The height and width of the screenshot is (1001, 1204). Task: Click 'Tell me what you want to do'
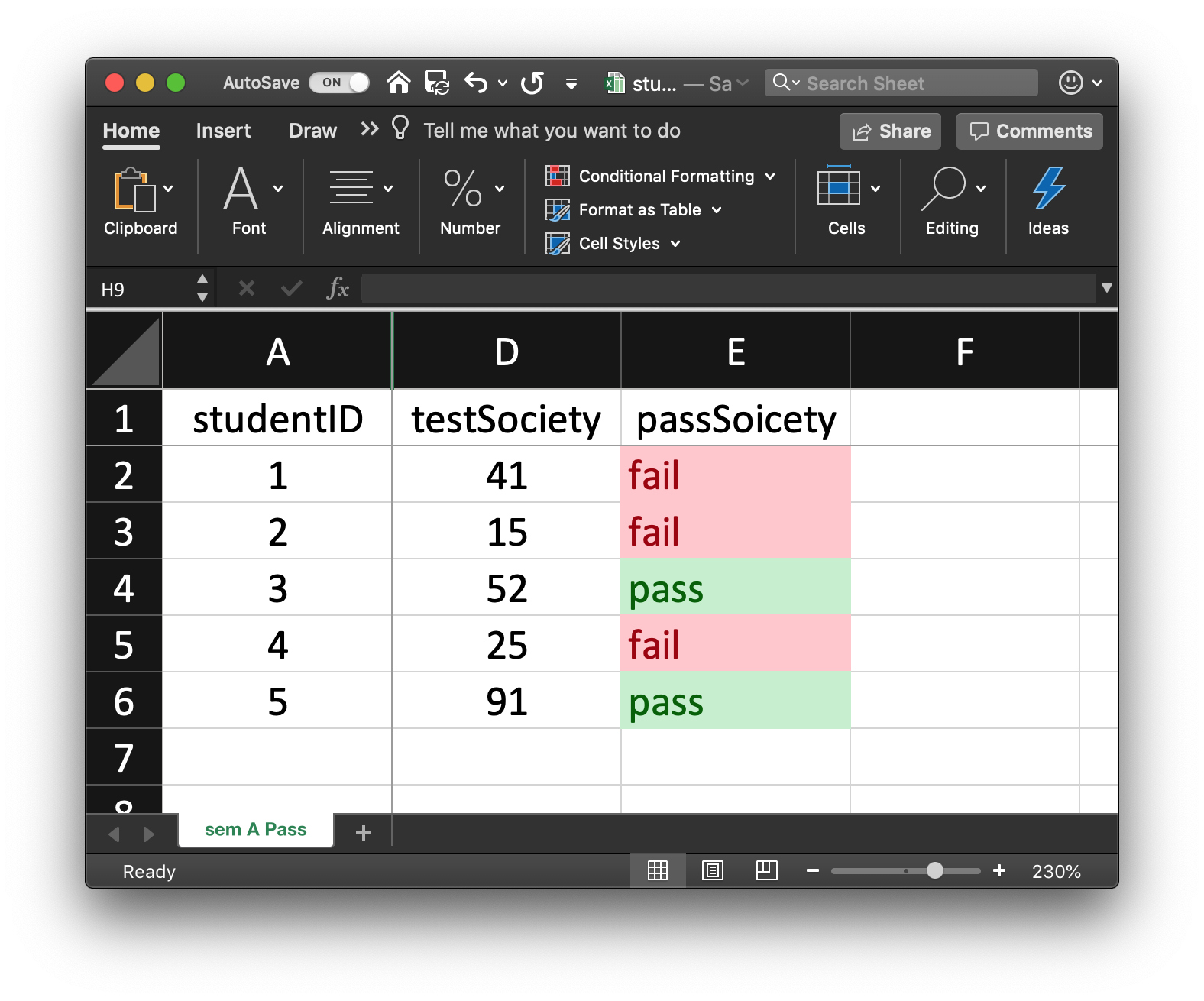click(552, 131)
